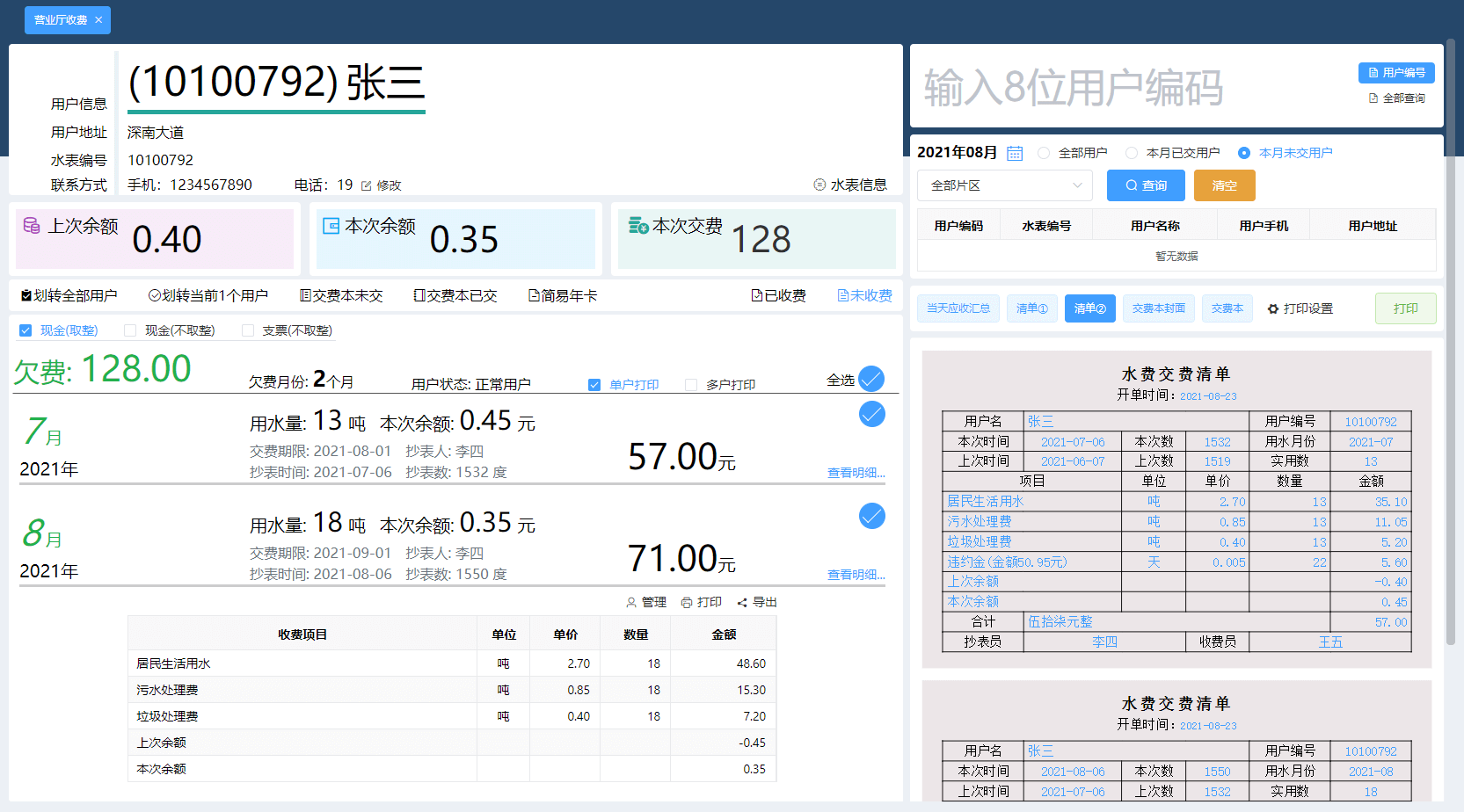Open the calendar next to 2021年08月
This screenshot has height=812, width=1464.
click(1014, 152)
